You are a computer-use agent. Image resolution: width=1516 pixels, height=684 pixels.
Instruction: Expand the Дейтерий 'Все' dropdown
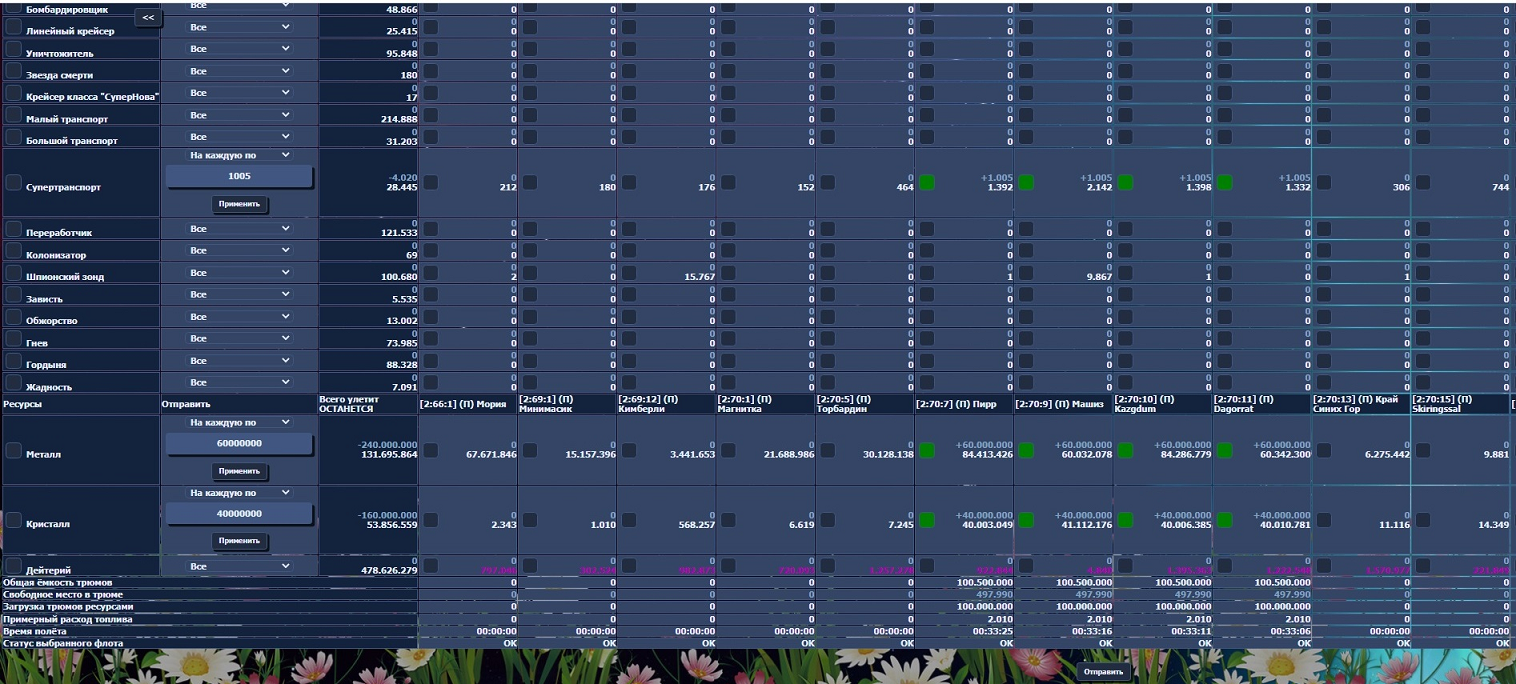pos(239,566)
